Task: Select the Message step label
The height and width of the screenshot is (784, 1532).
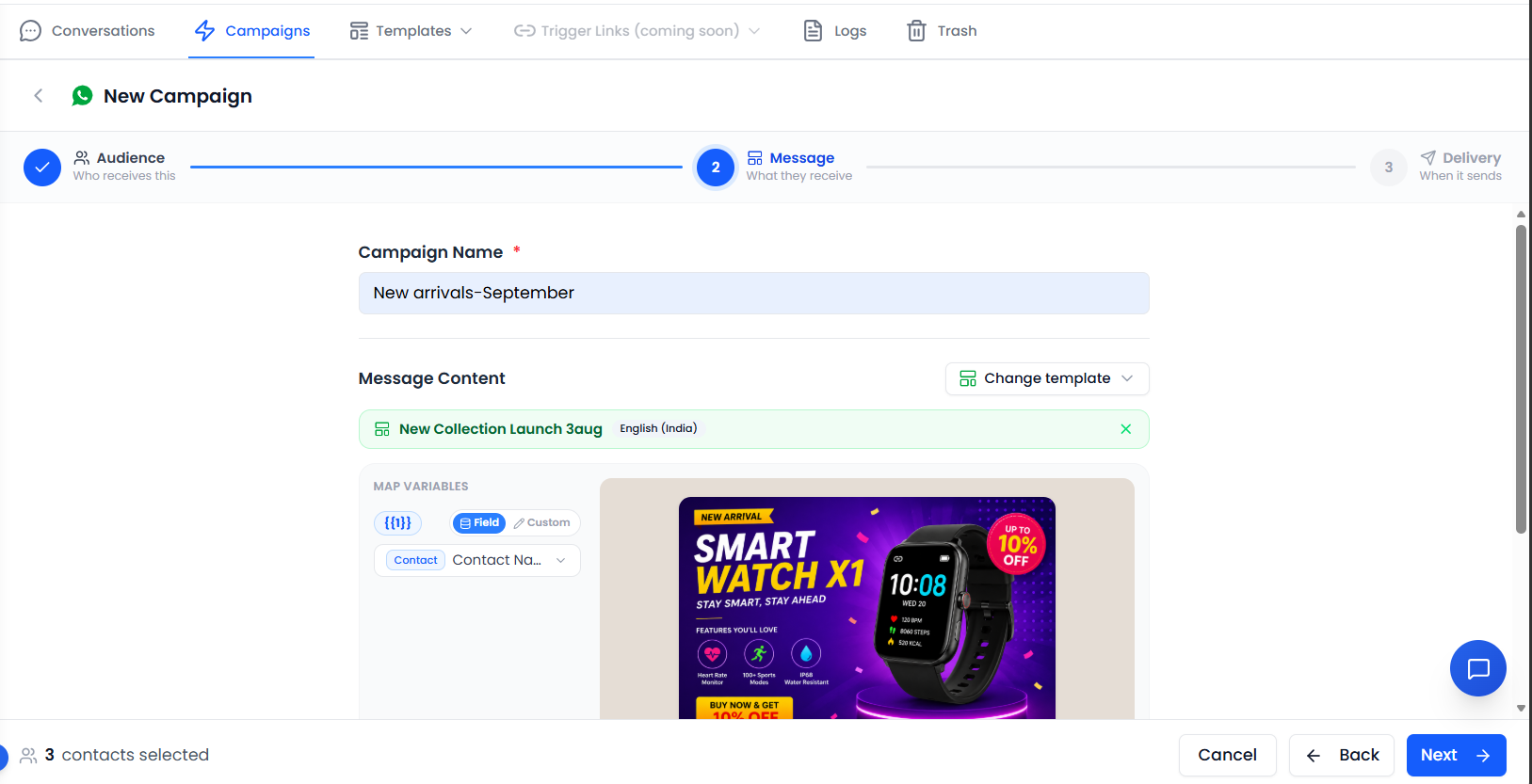Action: [802, 158]
